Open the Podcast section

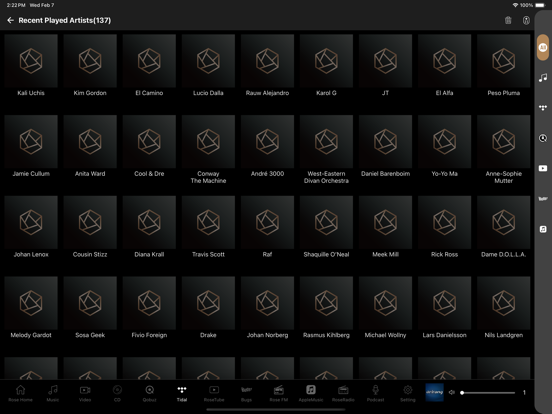coord(376,393)
